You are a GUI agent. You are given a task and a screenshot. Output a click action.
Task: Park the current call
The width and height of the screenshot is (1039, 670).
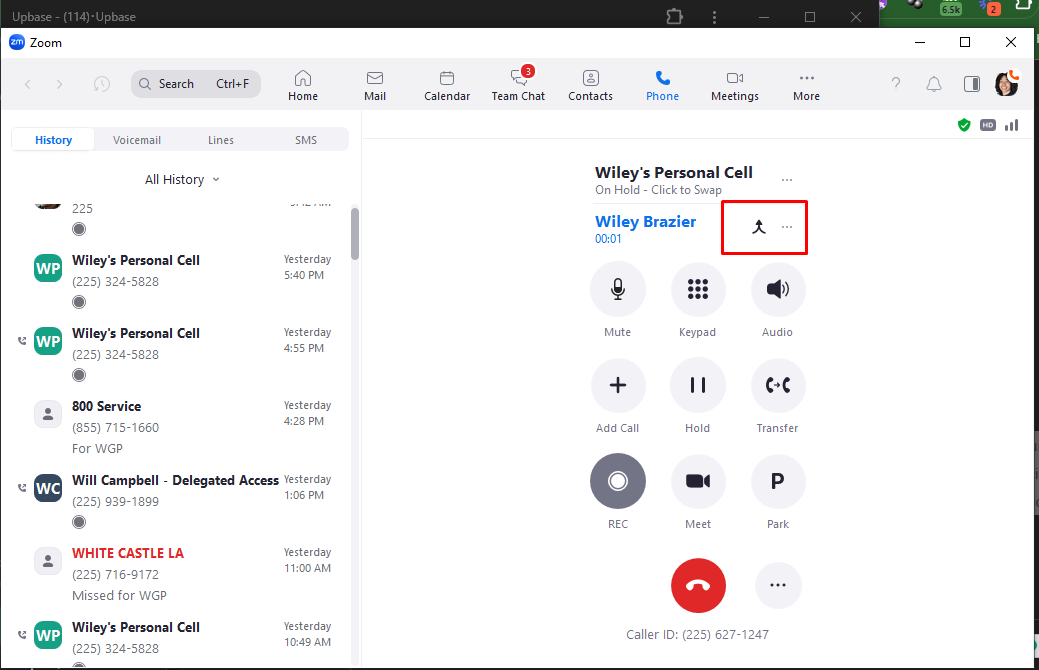(x=778, y=482)
